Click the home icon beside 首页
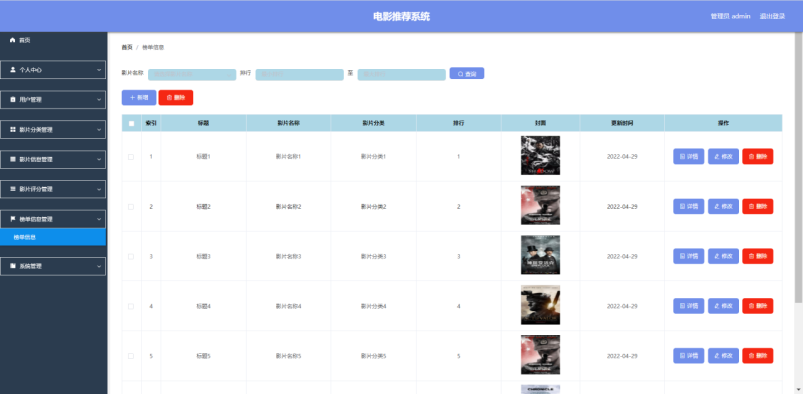The height and width of the screenshot is (394, 803). (x=13, y=40)
